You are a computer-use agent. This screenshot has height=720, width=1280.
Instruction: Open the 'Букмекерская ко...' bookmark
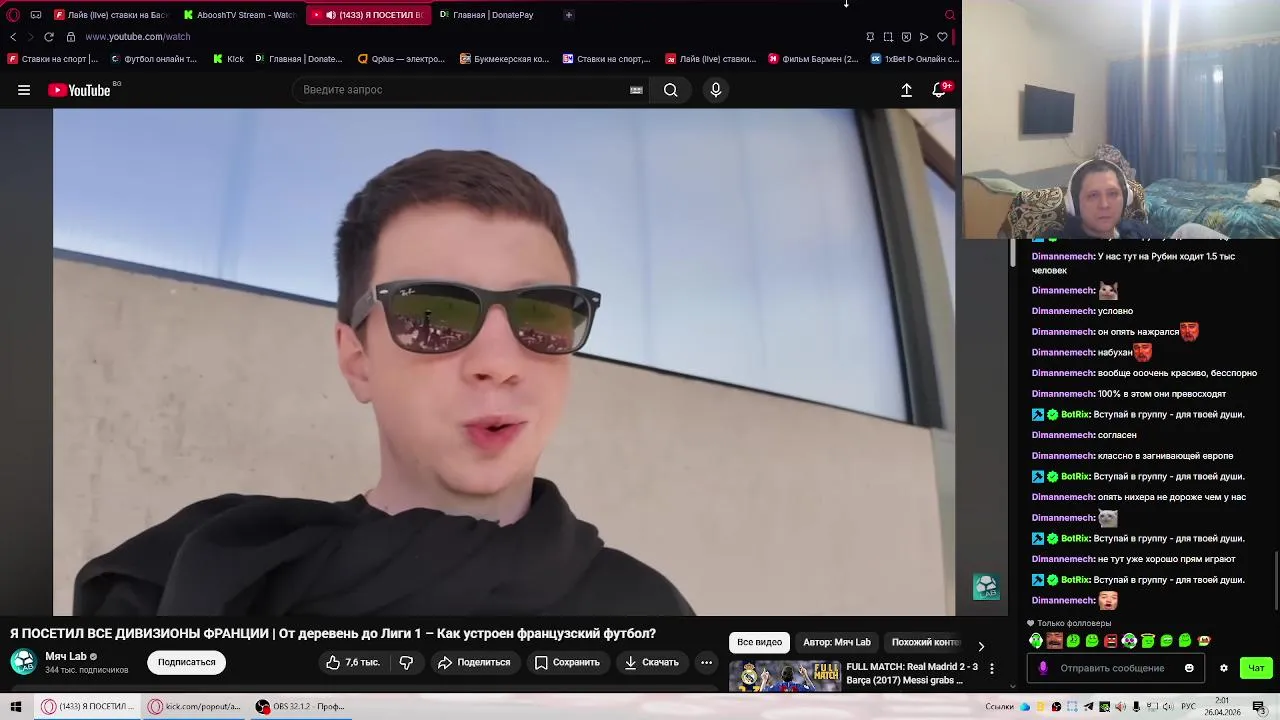tap(505, 59)
